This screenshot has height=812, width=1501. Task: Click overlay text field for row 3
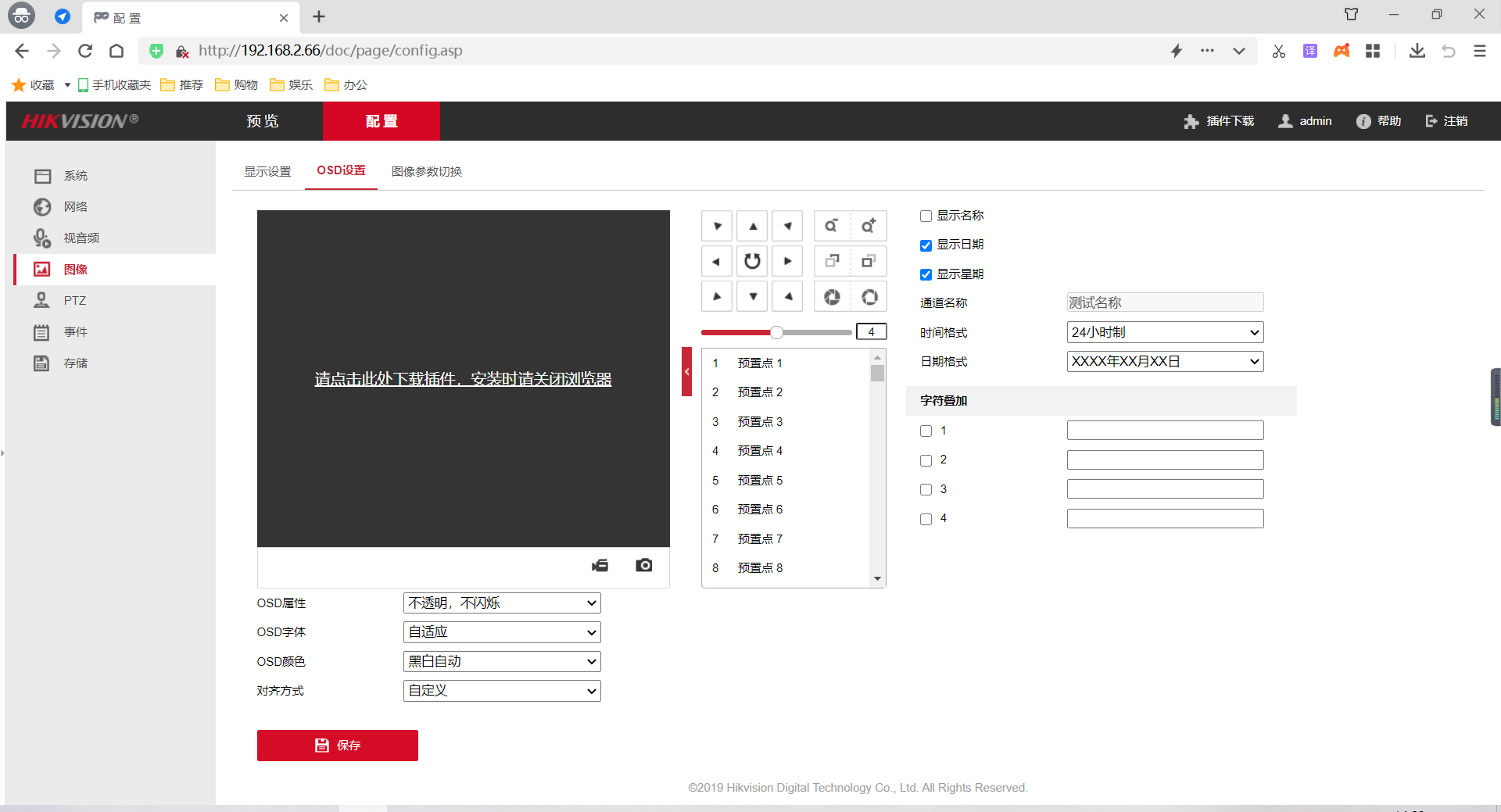pos(1165,489)
